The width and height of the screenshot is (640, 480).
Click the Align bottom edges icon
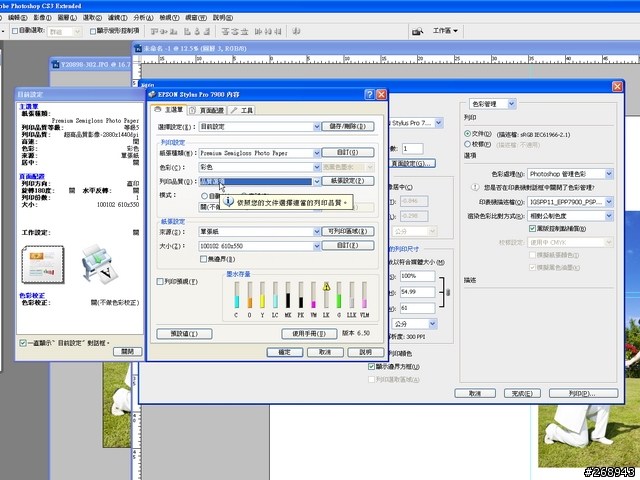pyautogui.click(x=174, y=31)
